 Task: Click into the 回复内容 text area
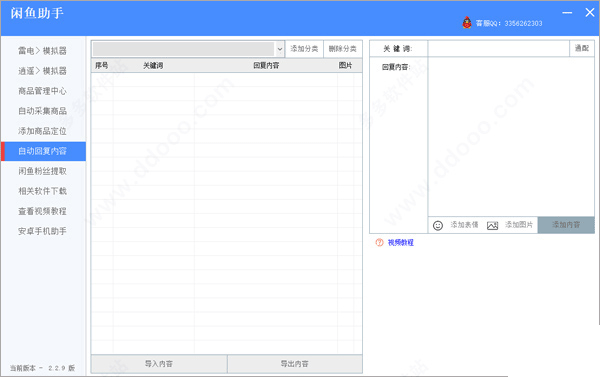coord(511,137)
